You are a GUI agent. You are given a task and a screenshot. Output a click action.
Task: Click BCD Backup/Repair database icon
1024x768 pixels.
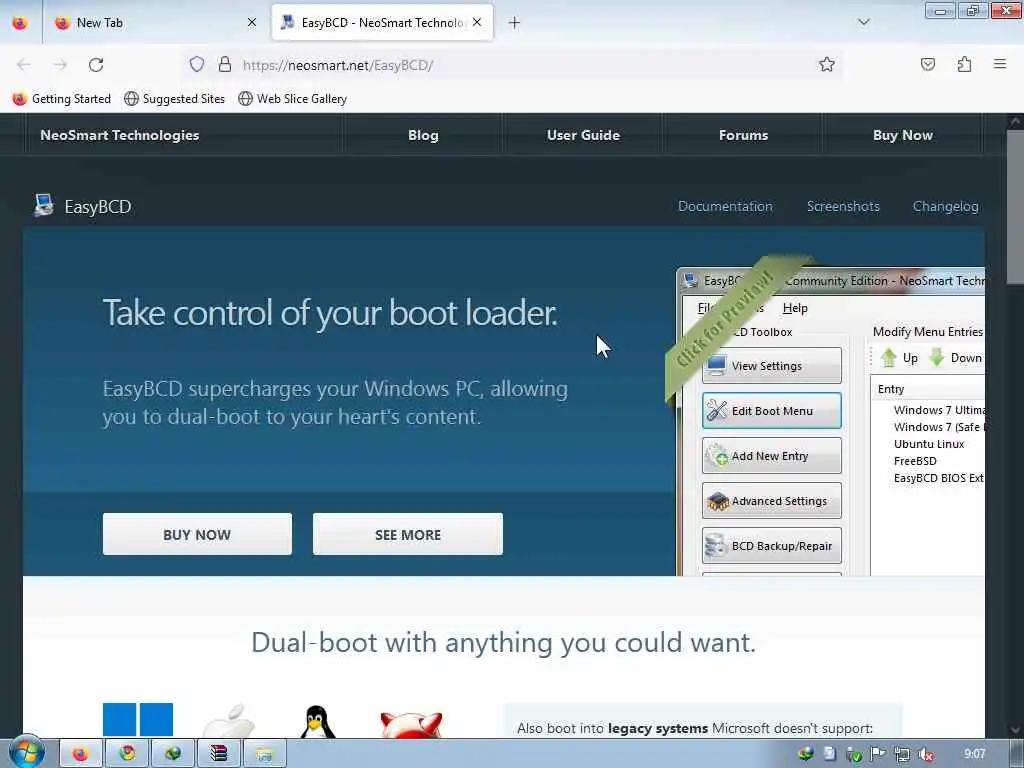[716, 546]
